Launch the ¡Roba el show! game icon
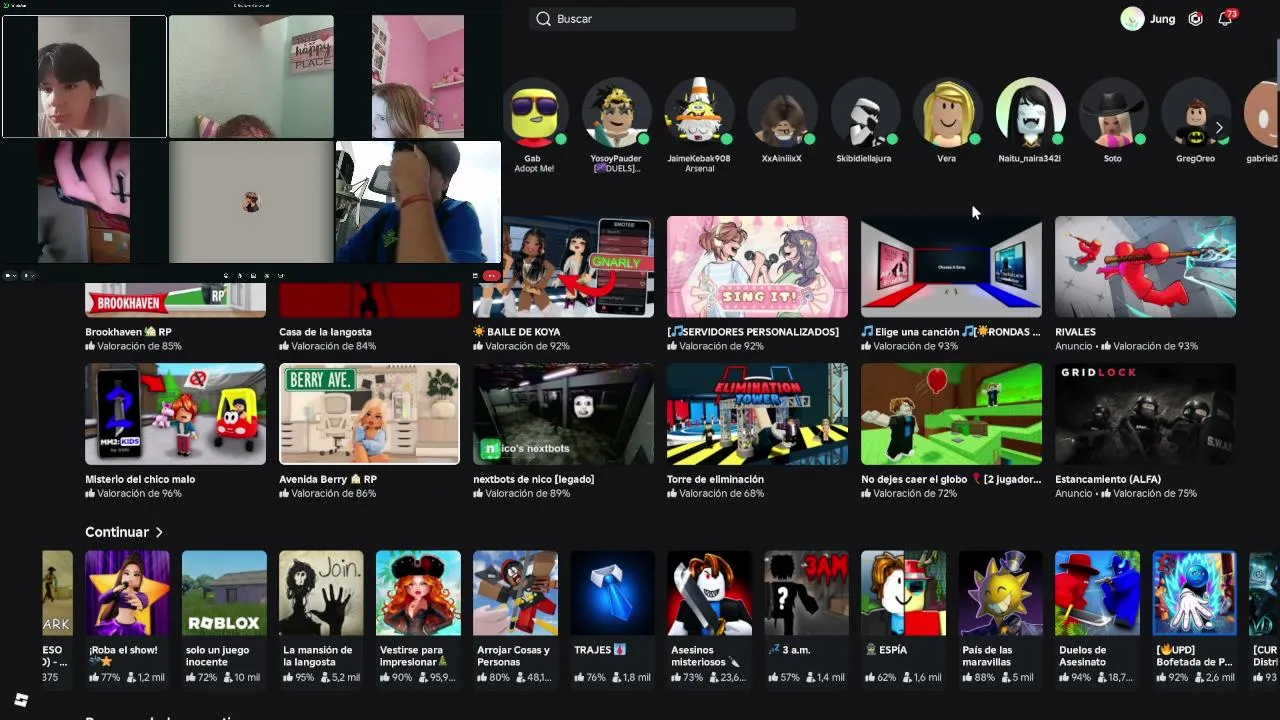 coord(127,593)
